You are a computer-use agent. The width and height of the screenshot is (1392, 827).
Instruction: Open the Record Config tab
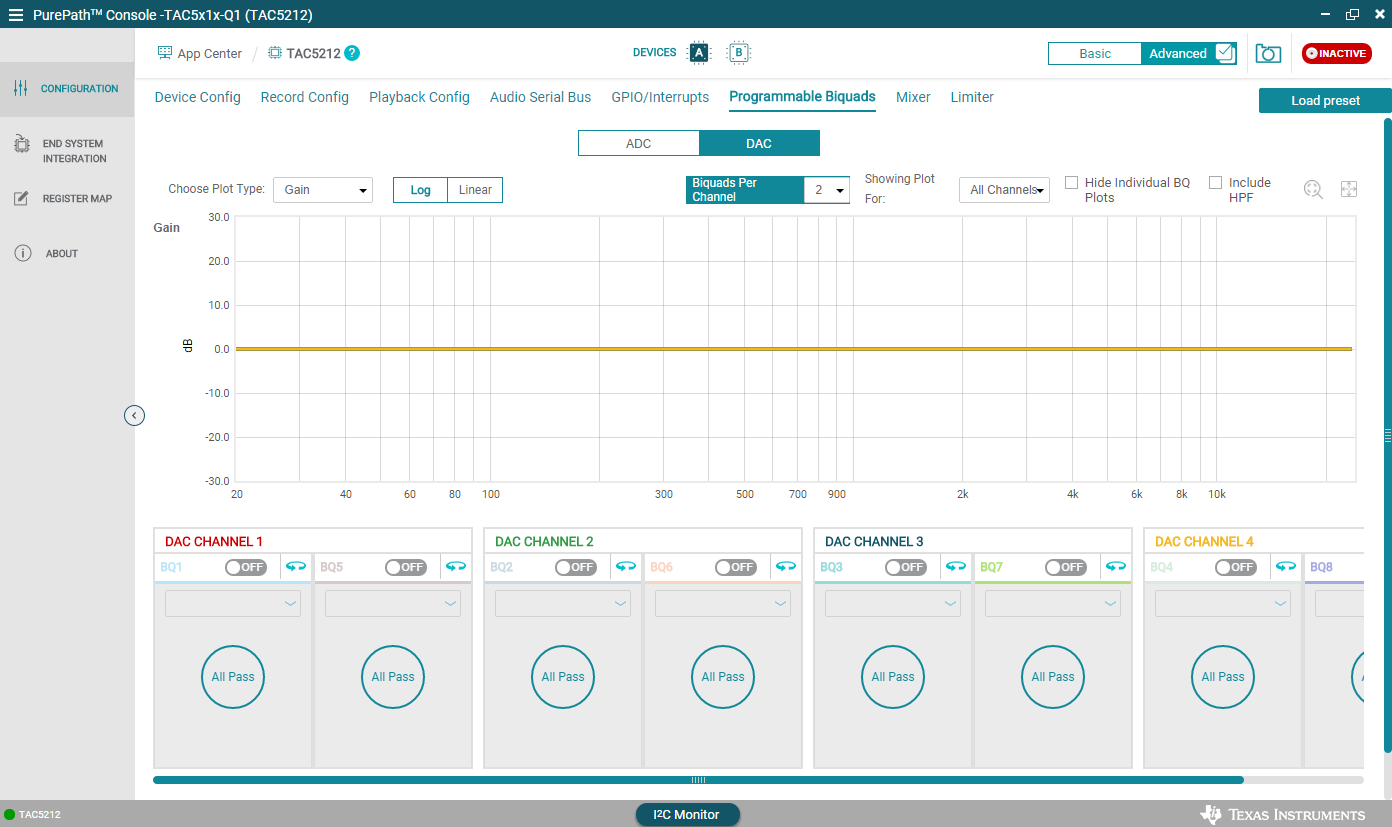(x=304, y=97)
